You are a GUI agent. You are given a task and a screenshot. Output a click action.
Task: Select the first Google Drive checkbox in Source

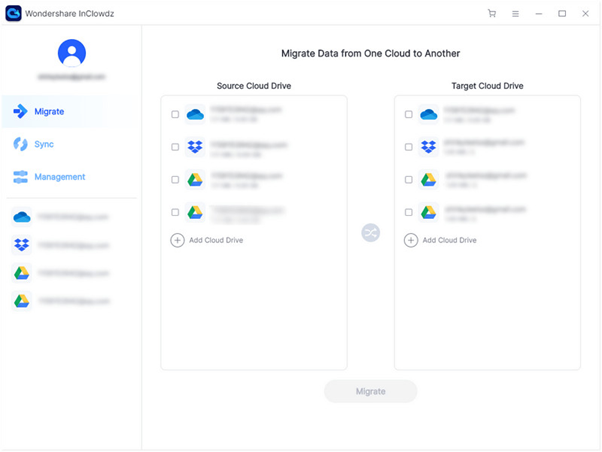[x=175, y=180]
